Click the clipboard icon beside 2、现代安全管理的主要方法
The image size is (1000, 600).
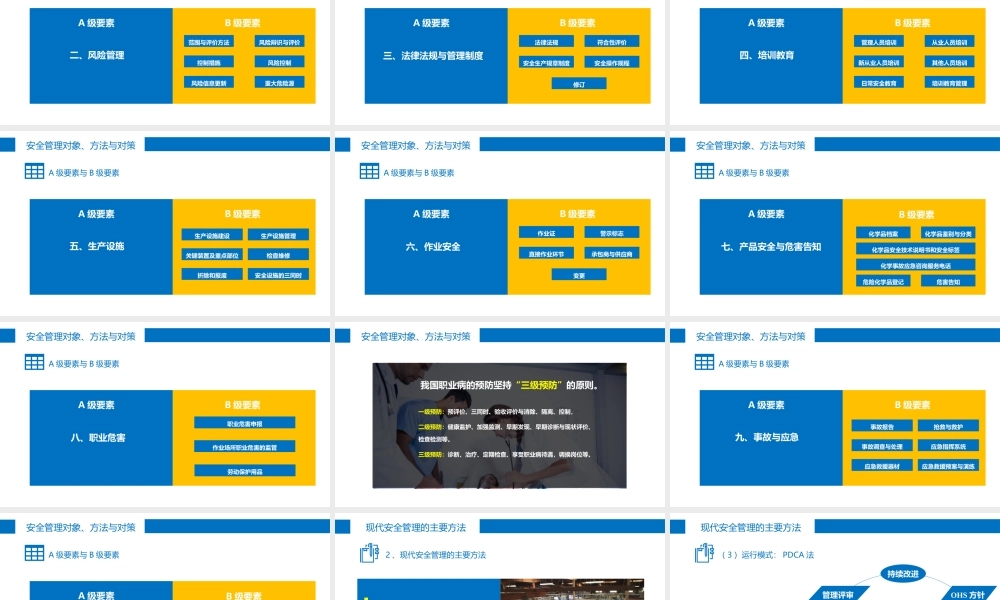(369, 553)
